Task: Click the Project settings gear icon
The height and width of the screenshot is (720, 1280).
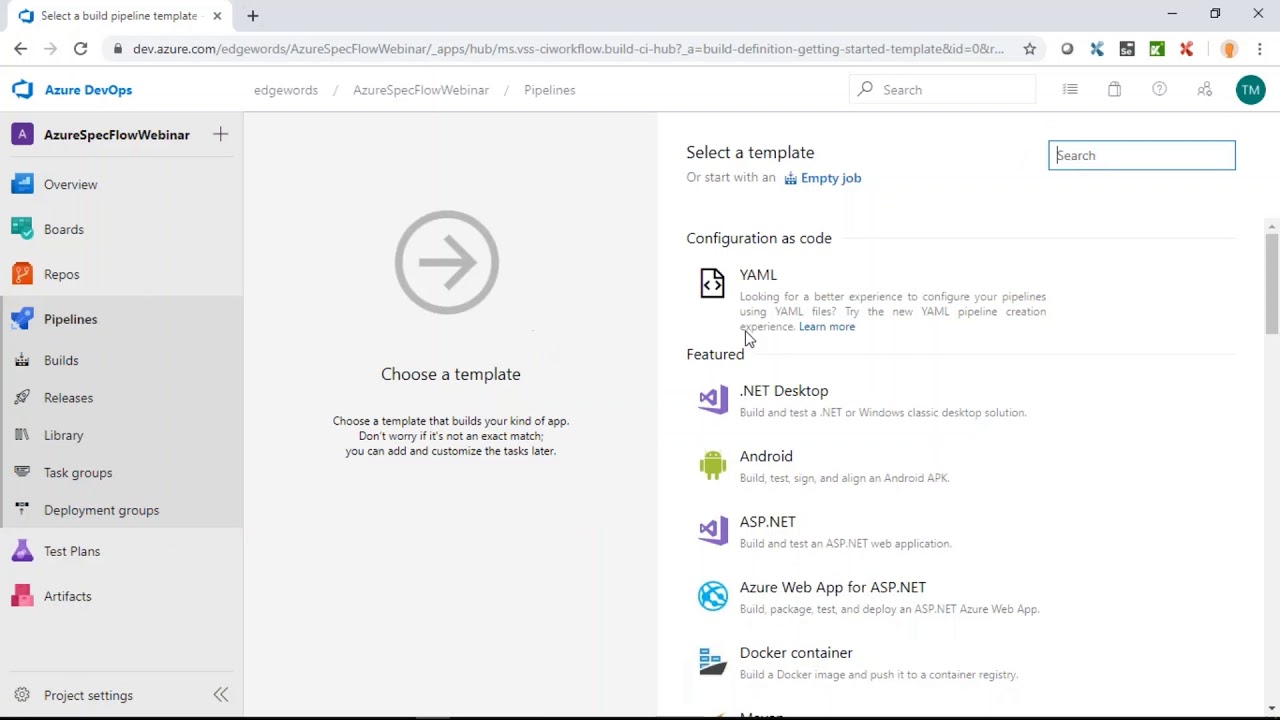Action: 22,695
